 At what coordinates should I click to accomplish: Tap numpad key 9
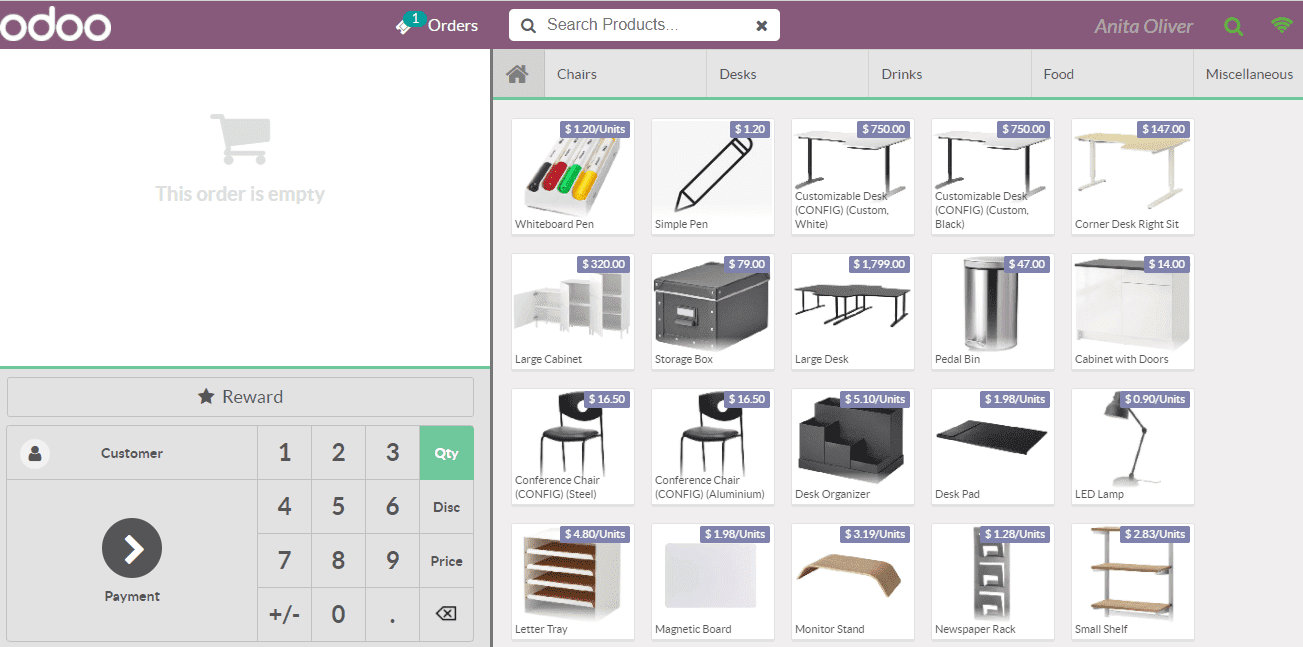coord(393,561)
